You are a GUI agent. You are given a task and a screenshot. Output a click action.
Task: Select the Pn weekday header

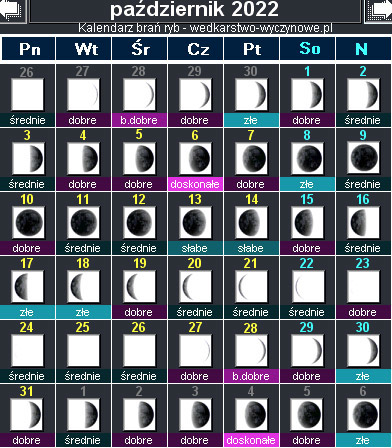(28, 49)
